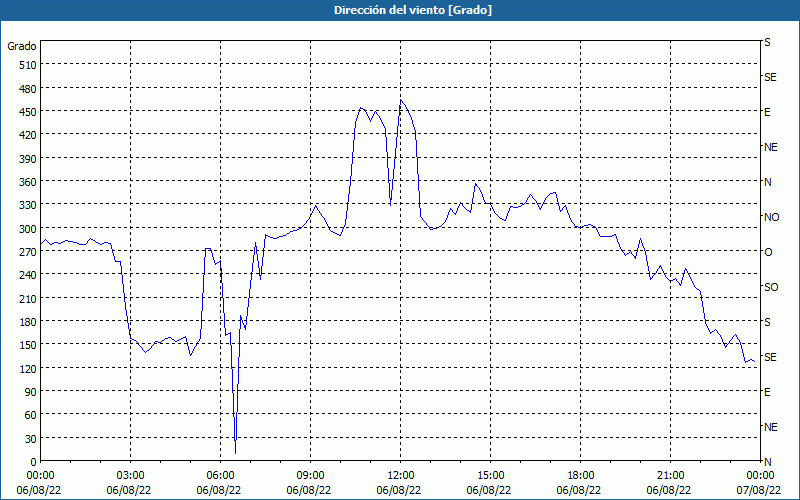Pick the 360 y-axis tick label
The width and height of the screenshot is (800, 500).
[x=27, y=182]
